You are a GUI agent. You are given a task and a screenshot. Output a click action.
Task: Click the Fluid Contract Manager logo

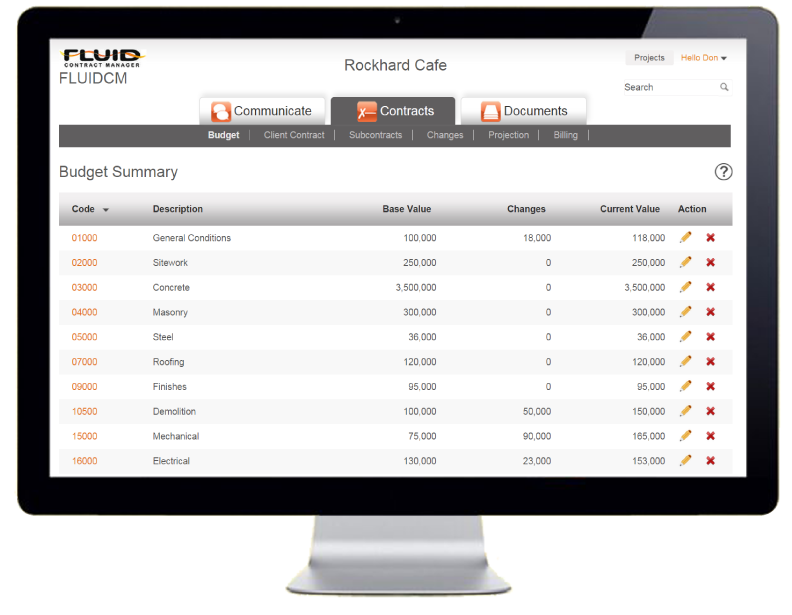(x=102, y=58)
